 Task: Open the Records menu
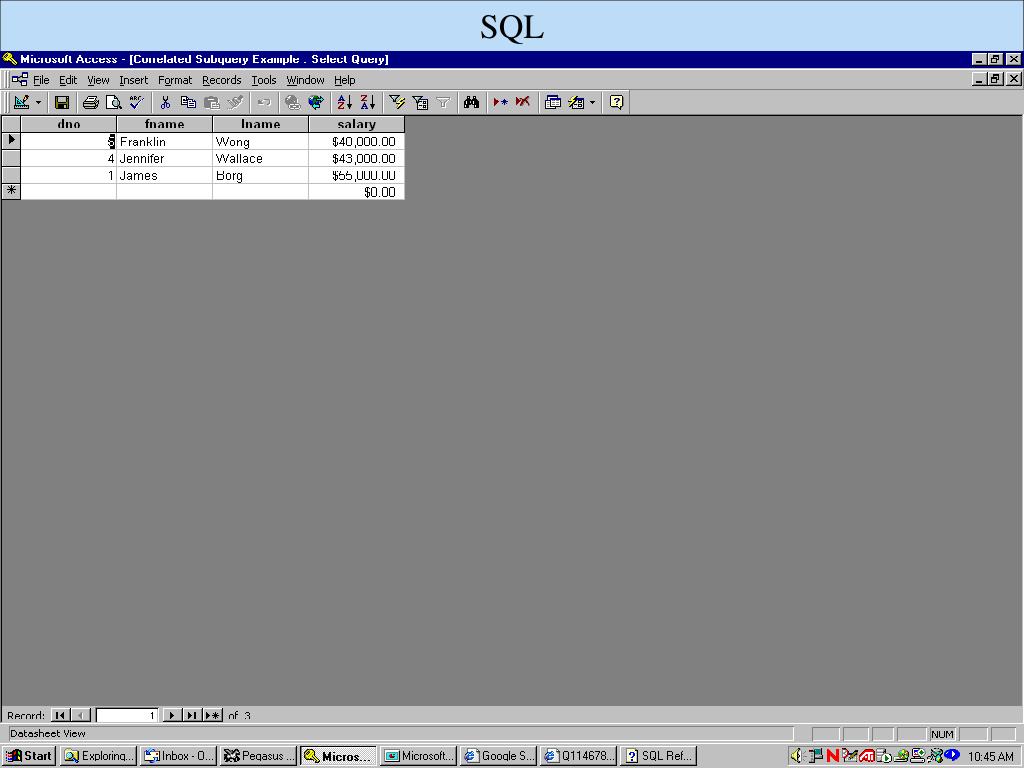pyautogui.click(x=221, y=80)
